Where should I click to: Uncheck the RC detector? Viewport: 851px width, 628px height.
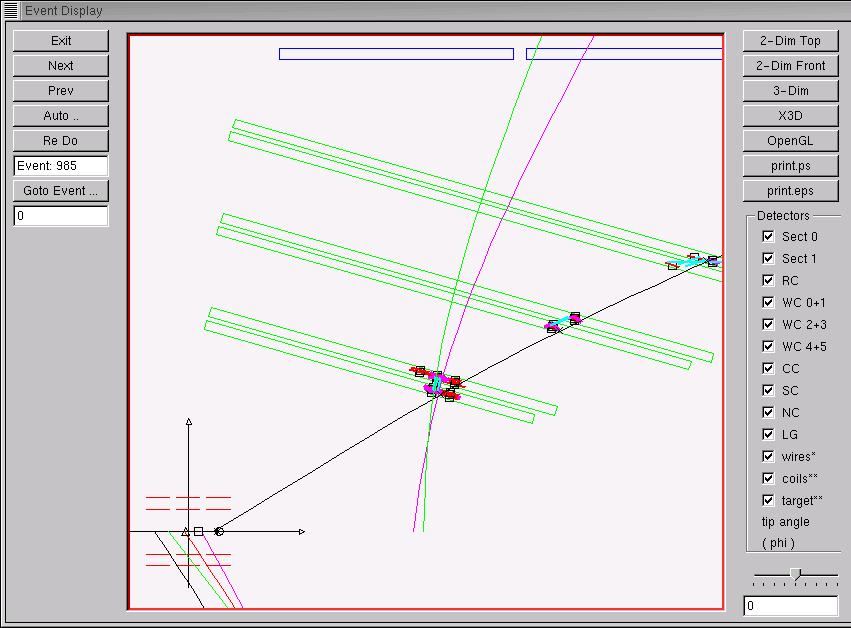pyautogui.click(x=768, y=280)
